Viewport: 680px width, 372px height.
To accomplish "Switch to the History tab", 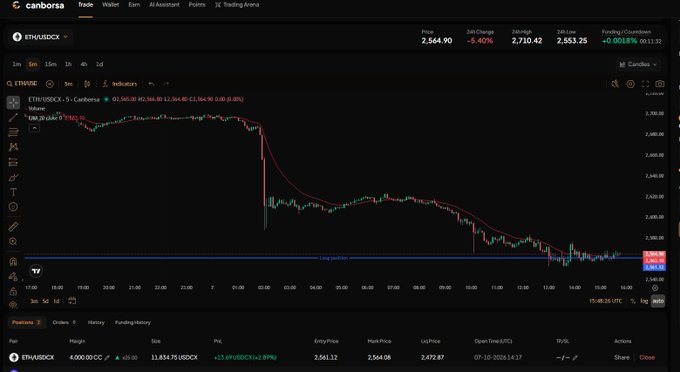I will [x=96, y=323].
